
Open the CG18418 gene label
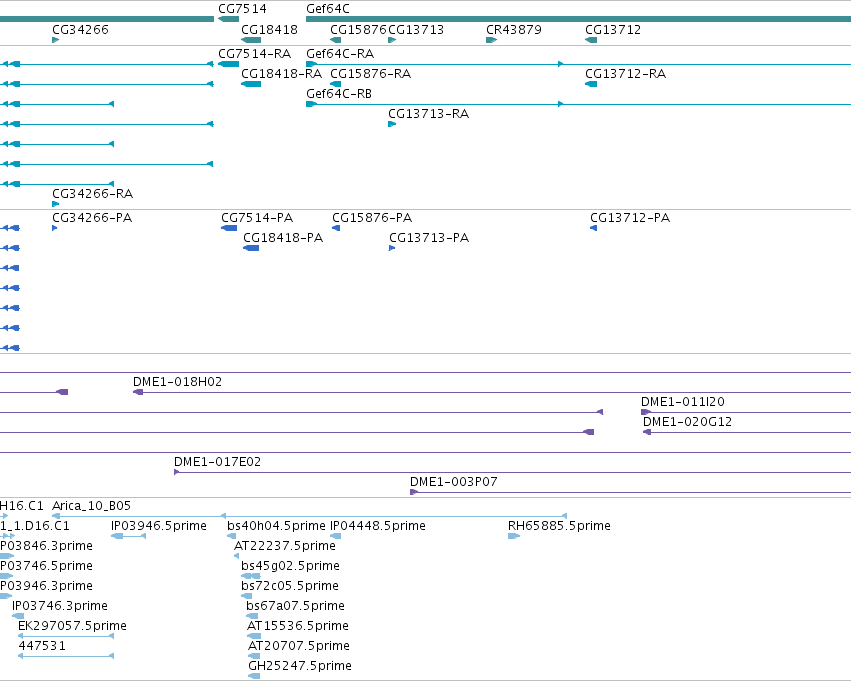coord(269,29)
